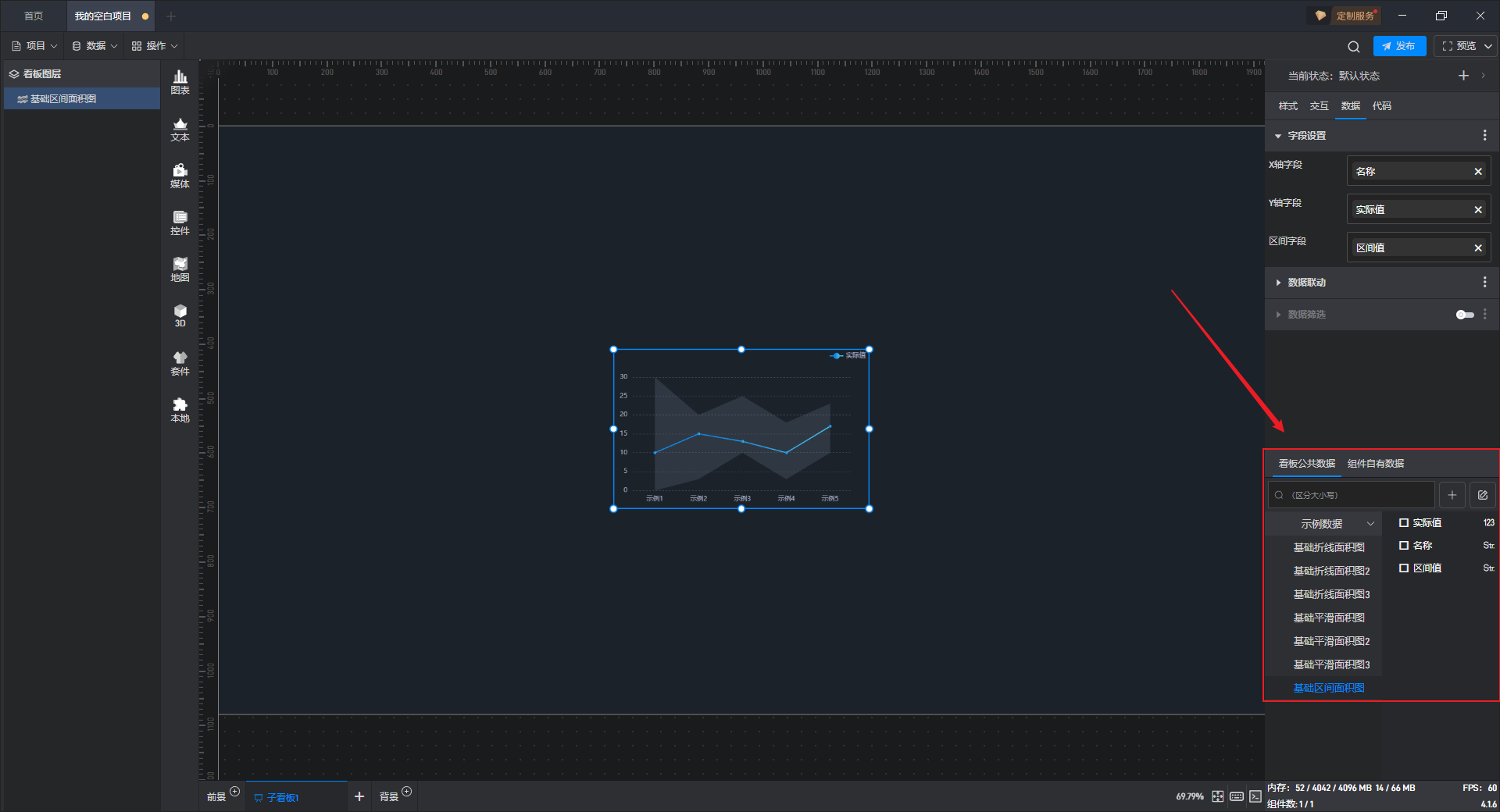The image size is (1500, 812).
Task: Toggle the 数据筛选 switch
Action: (1465, 315)
